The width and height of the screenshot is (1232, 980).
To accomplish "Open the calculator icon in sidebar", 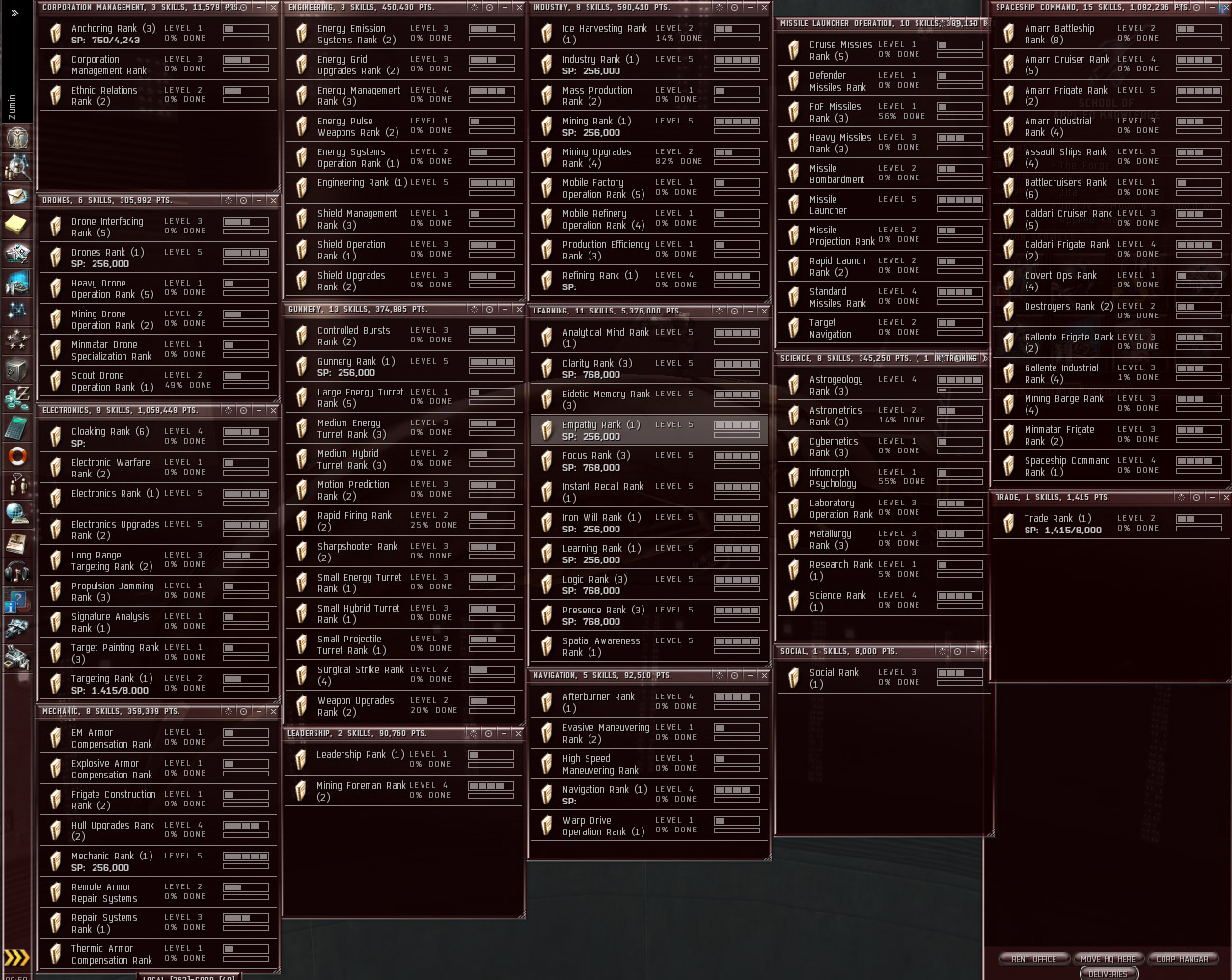I will point(16,427).
